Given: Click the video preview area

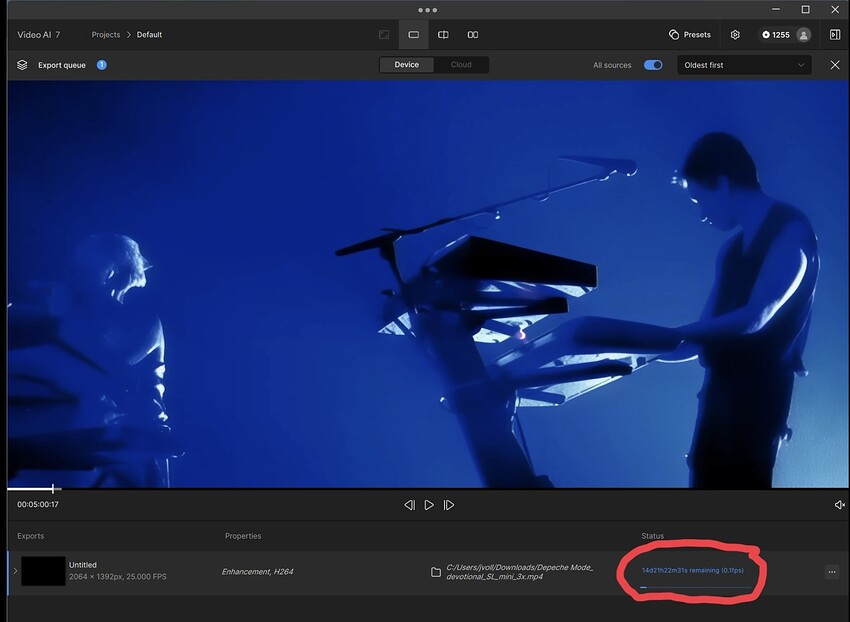Looking at the screenshot, I should [x=428, y=284].
